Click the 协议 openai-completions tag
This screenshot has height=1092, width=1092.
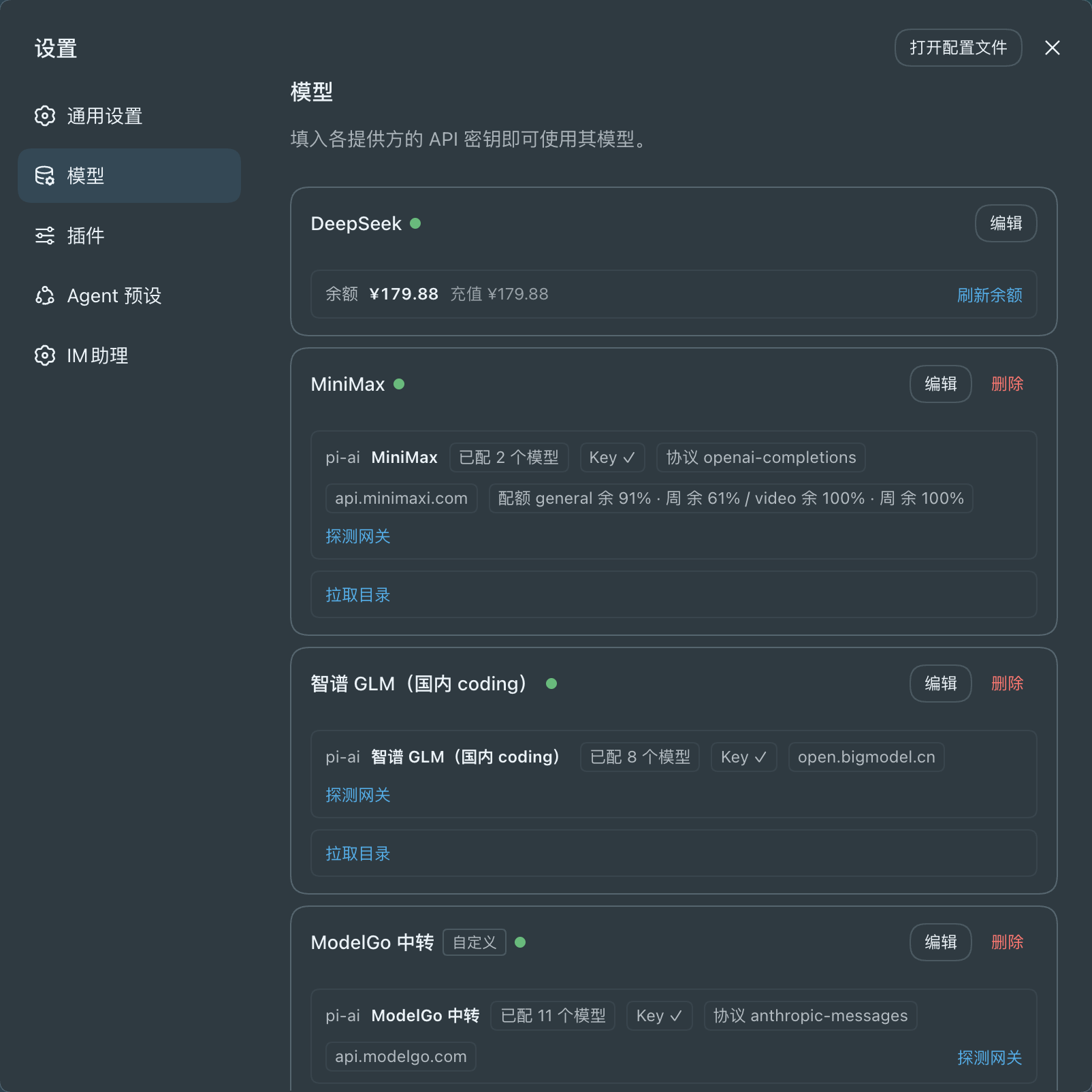[760, 457]
